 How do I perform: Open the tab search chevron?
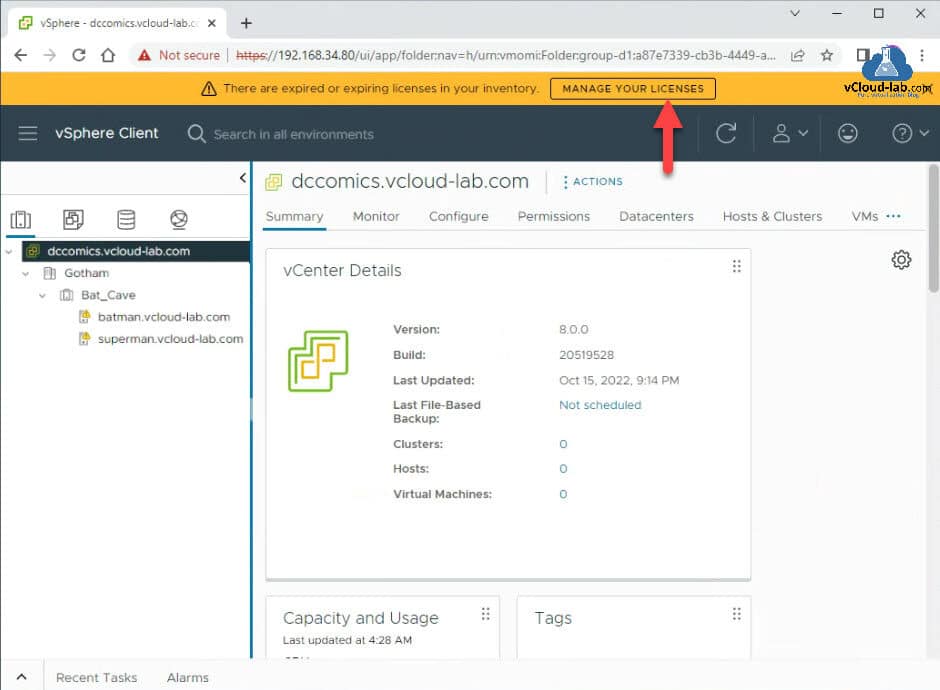(794, 13)
